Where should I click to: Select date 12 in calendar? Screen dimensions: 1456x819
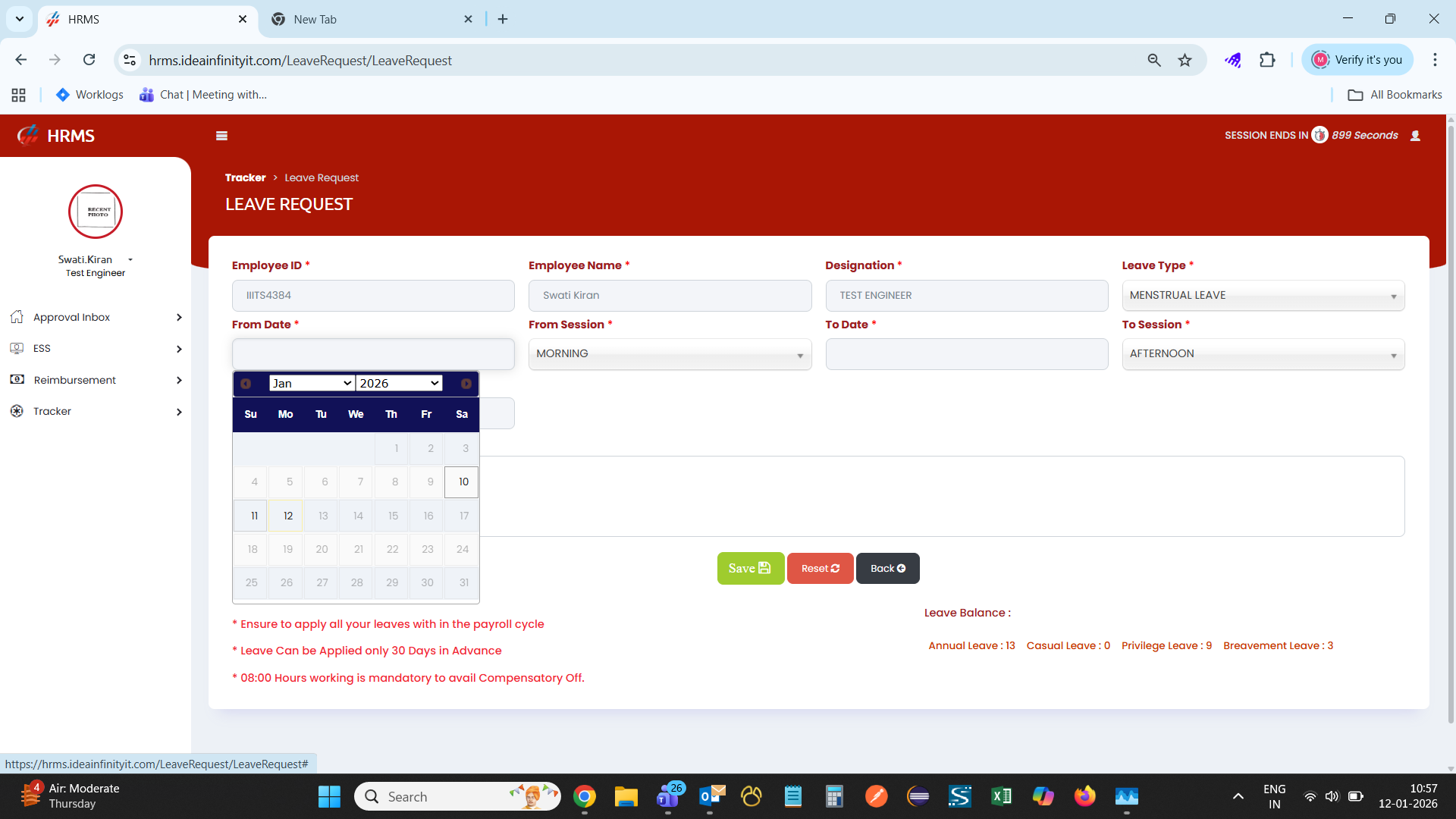(x=287, y=516)
